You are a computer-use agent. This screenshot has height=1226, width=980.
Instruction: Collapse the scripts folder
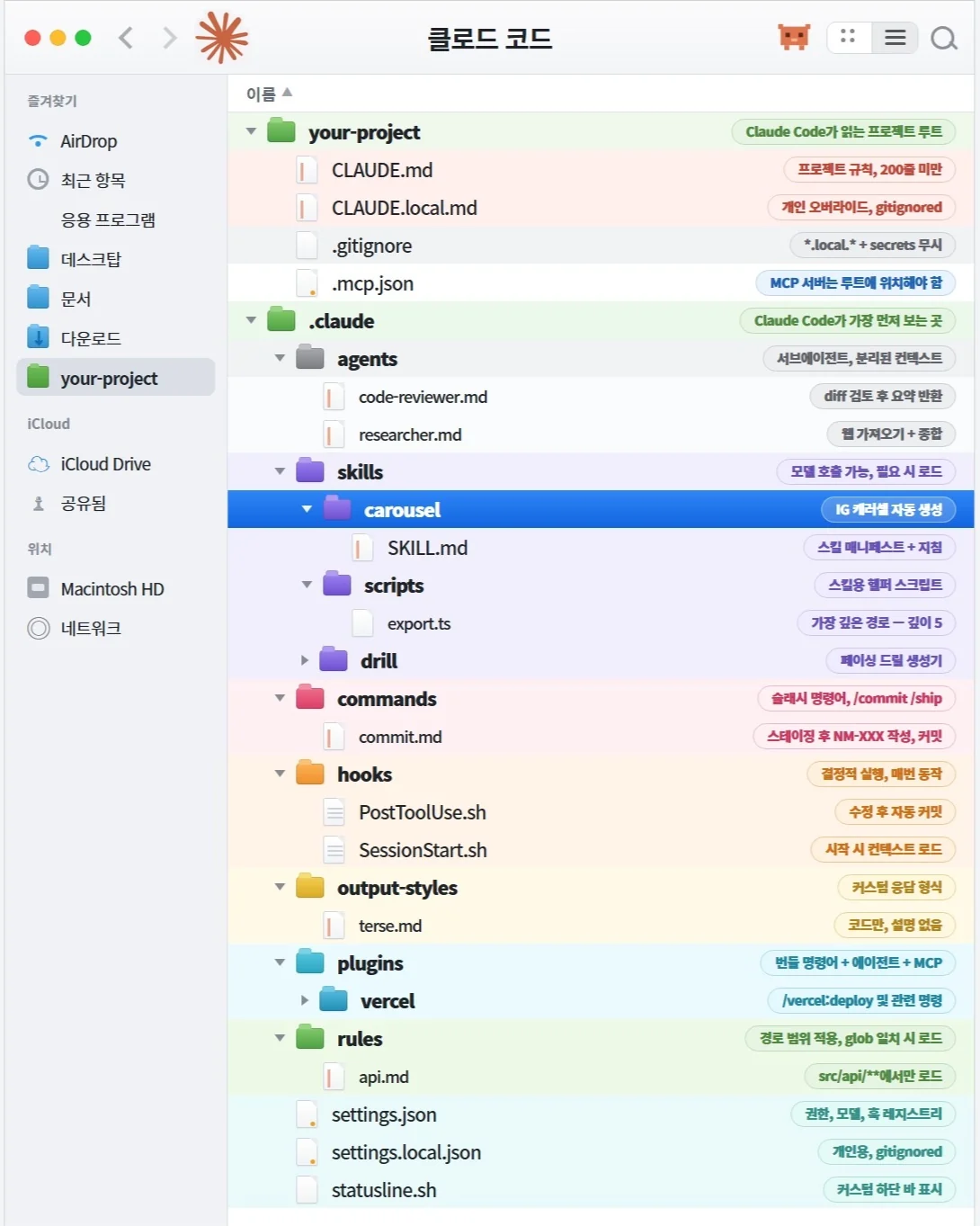coord(307,585)
